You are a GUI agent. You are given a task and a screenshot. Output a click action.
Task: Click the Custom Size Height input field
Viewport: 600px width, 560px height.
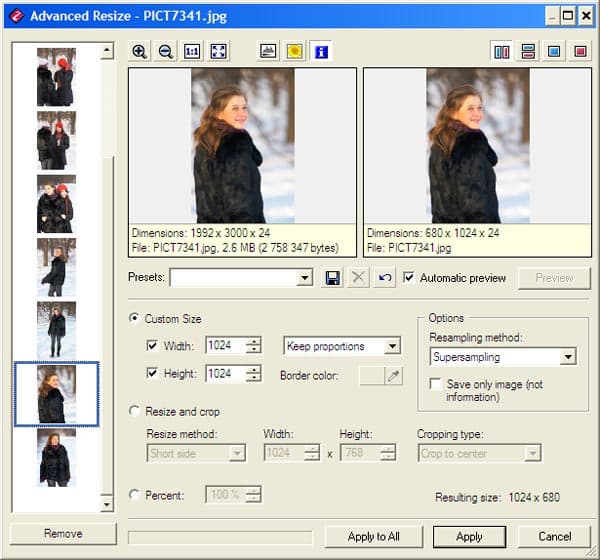pos(226,373)
